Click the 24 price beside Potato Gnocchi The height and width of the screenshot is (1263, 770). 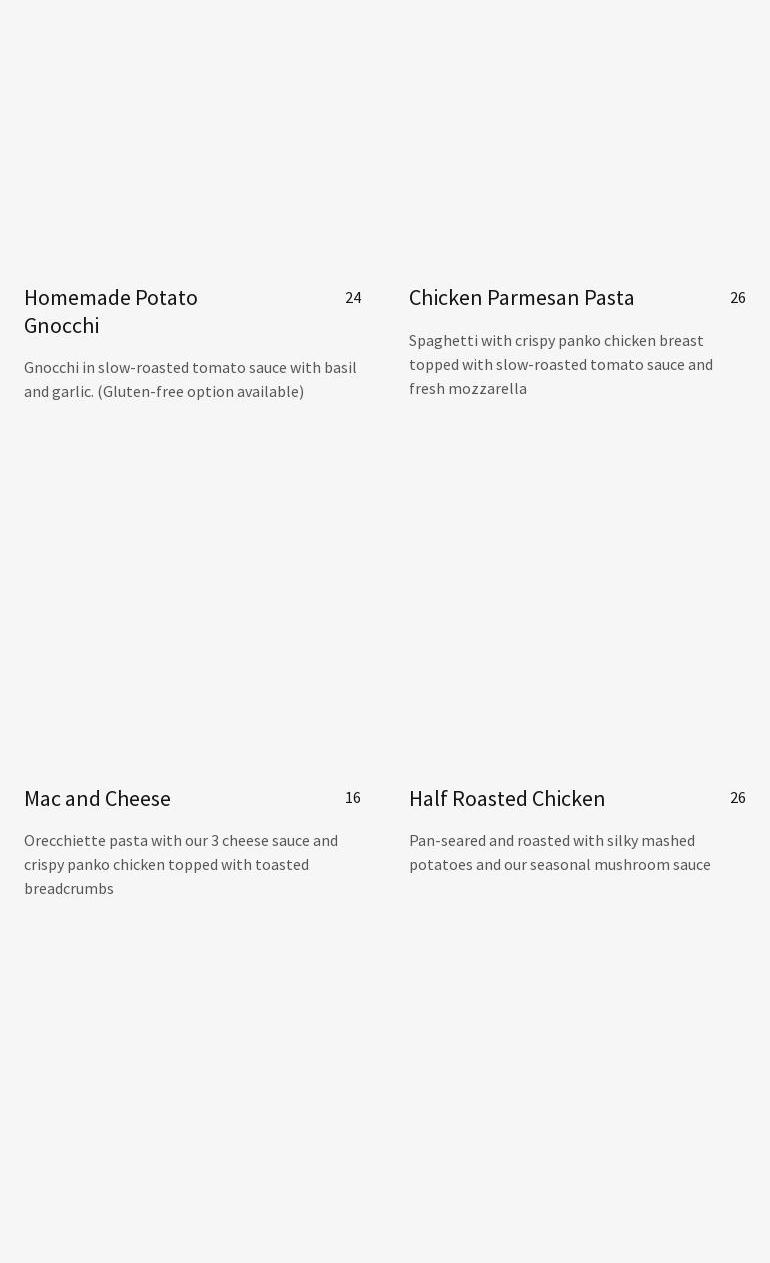click(x=353, y=298)
